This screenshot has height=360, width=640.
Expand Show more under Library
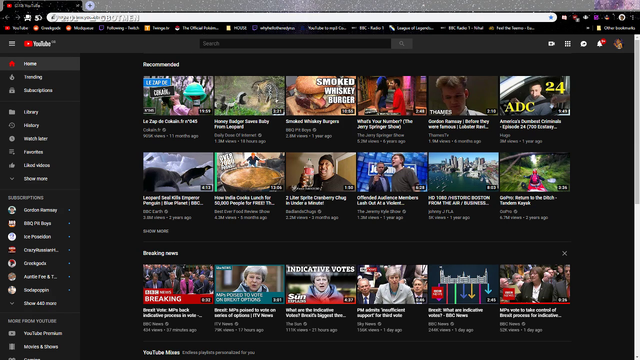40,179
